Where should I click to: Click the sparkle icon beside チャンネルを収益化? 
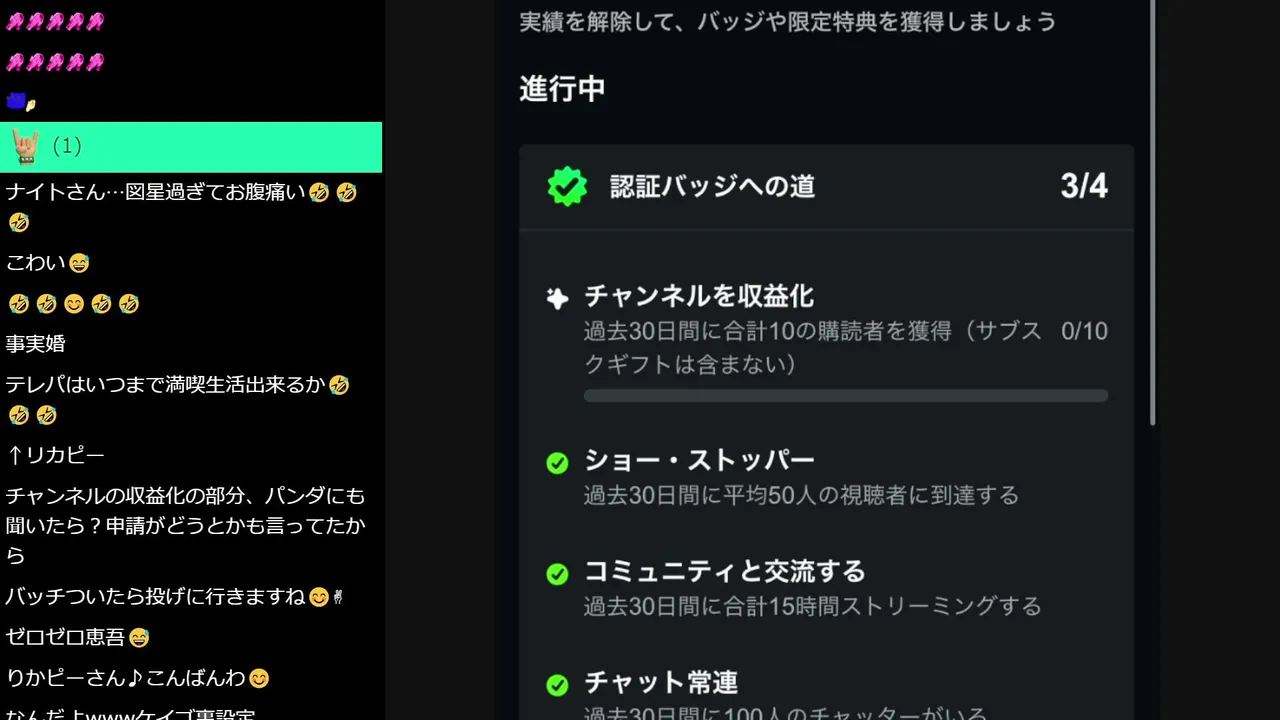tap(557, 297)
